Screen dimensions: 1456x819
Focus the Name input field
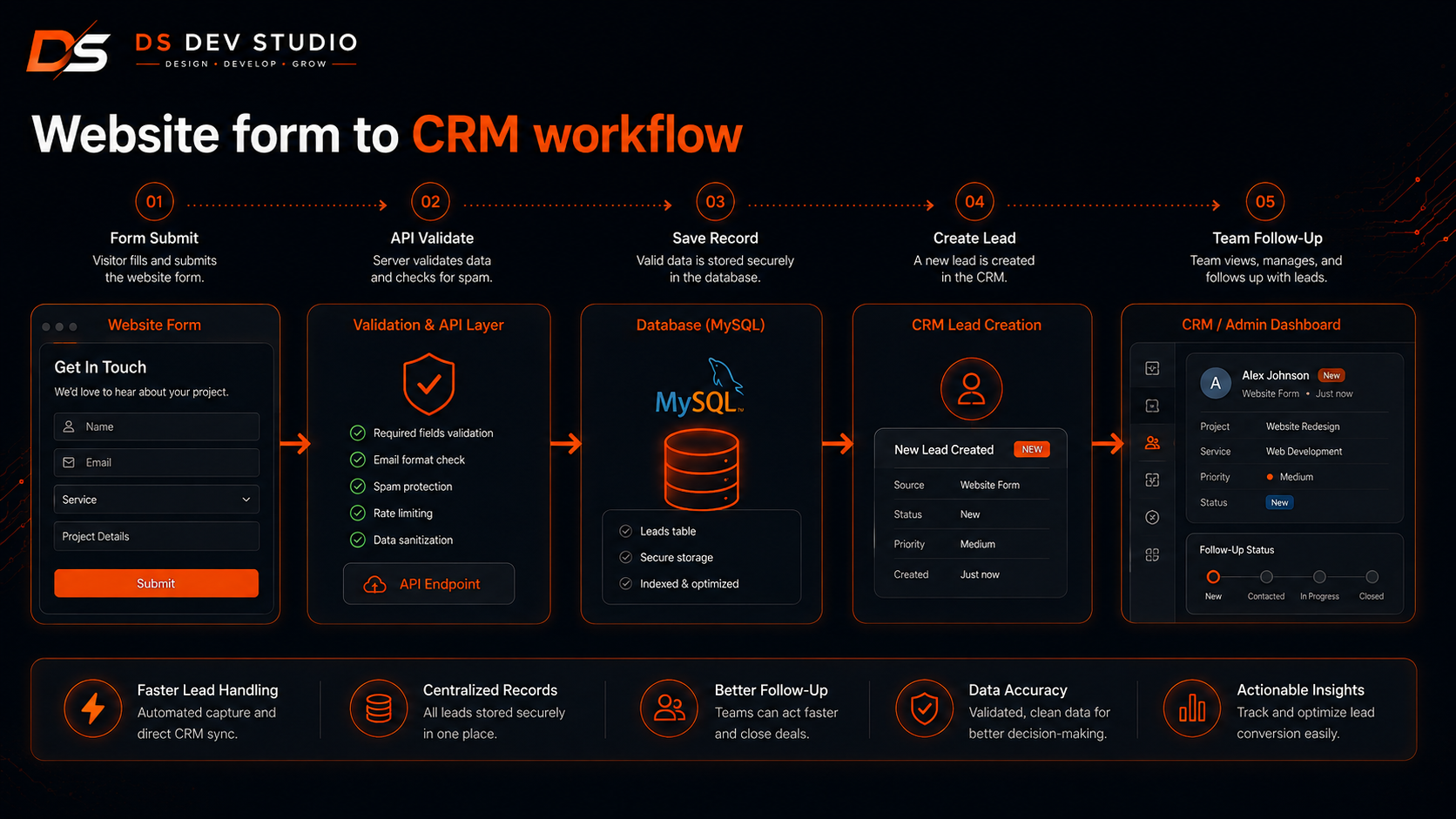pyautogui.click(x=157, y=426)
